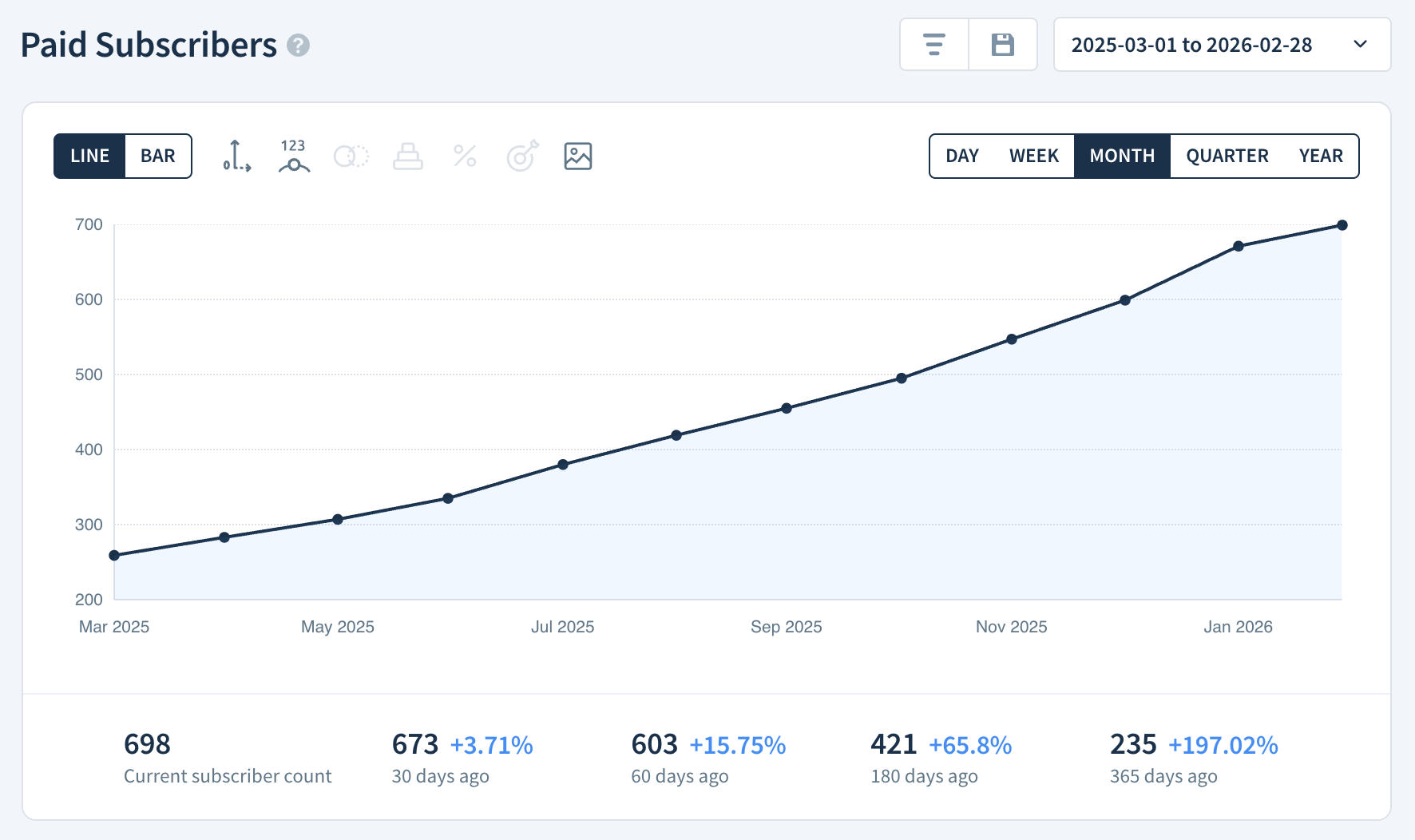This screenshot has width=1415, height=840.
Task: Click the filter icon near the date range
Action: (933, 45)
